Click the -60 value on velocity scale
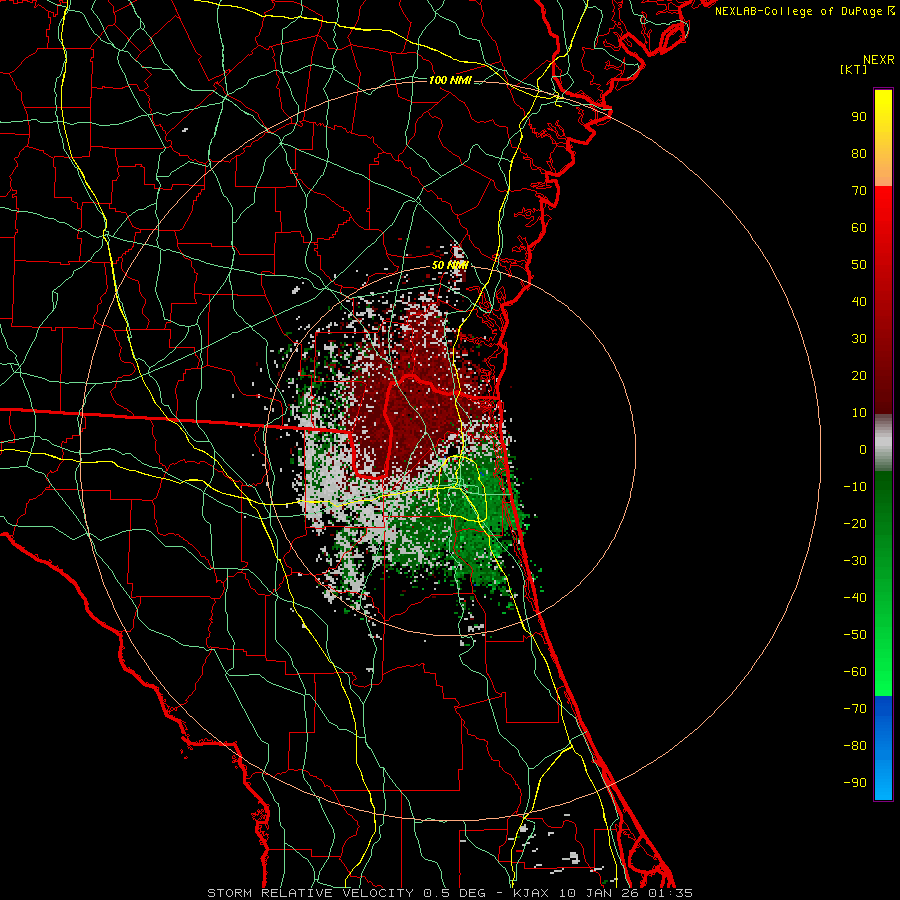Image resolution: width=900 pixels, height=900 pixels. point(855,672)
